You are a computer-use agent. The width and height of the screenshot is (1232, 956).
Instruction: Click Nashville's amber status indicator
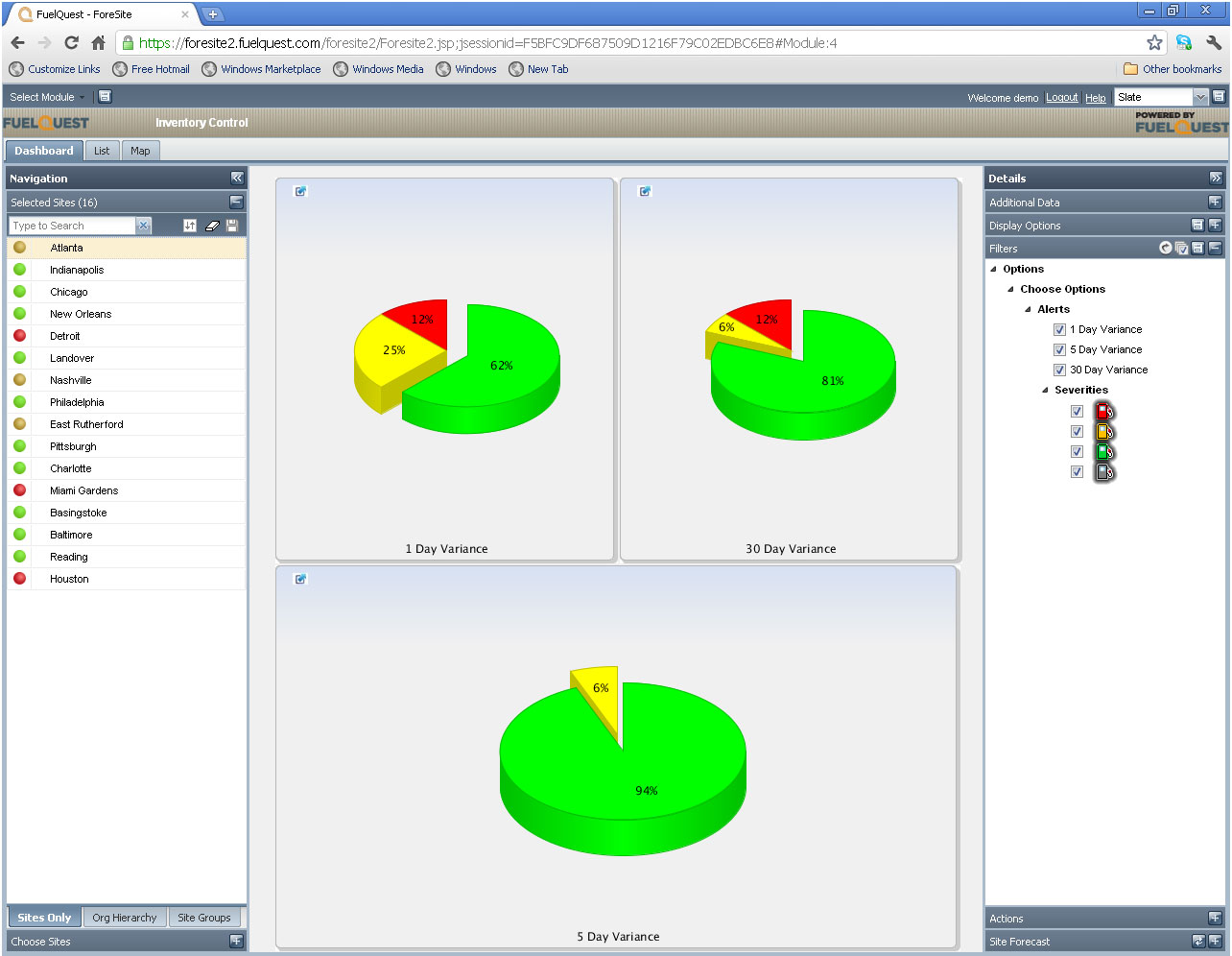click(19, 379)
